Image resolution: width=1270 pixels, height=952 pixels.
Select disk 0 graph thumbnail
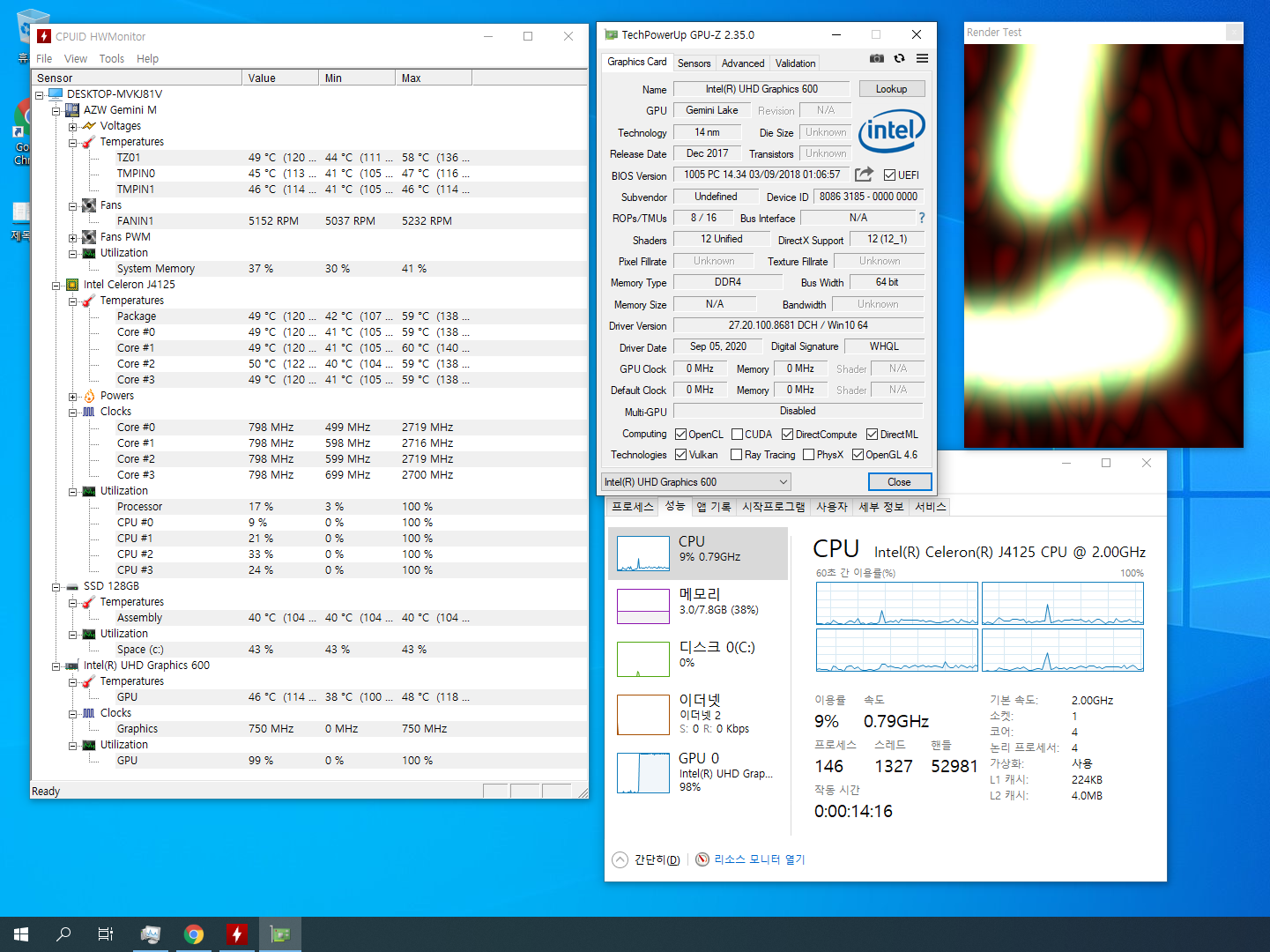click(643, 659)
